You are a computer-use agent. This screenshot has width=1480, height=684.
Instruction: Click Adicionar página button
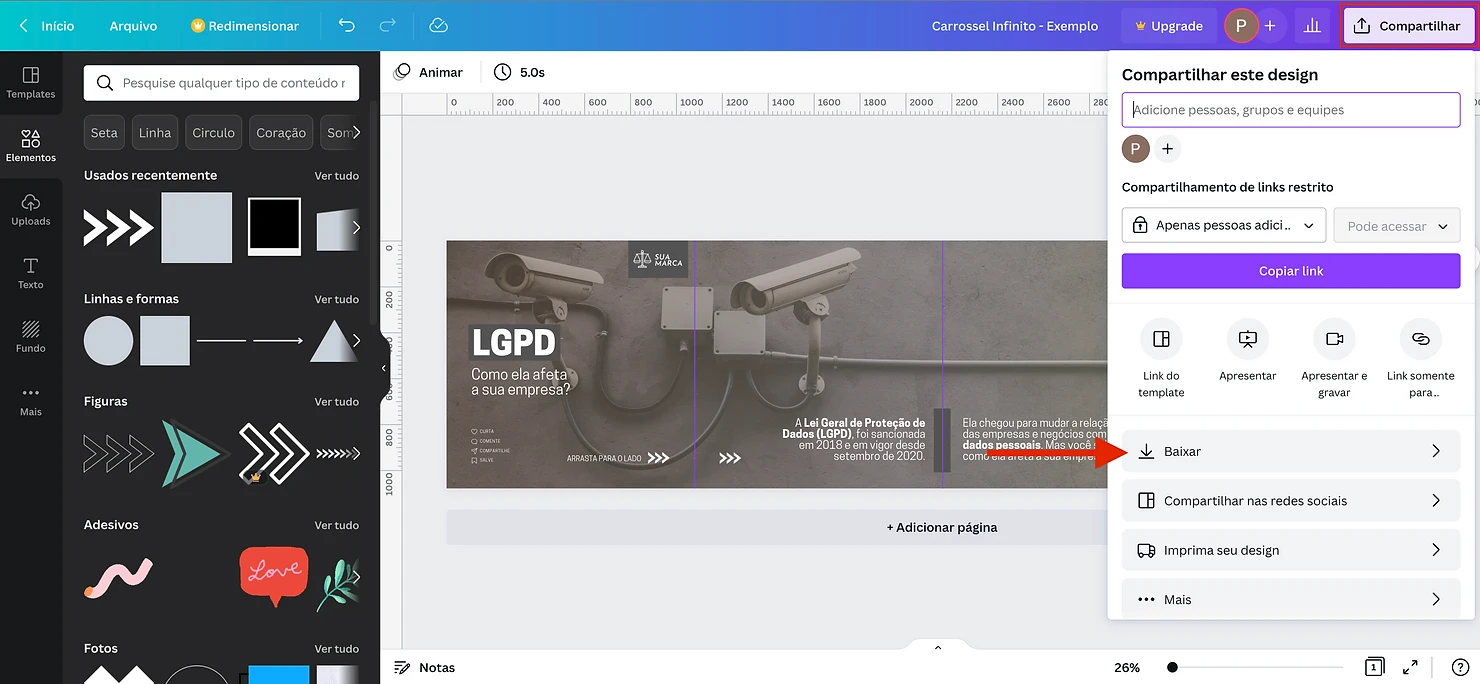pos(942,527)
